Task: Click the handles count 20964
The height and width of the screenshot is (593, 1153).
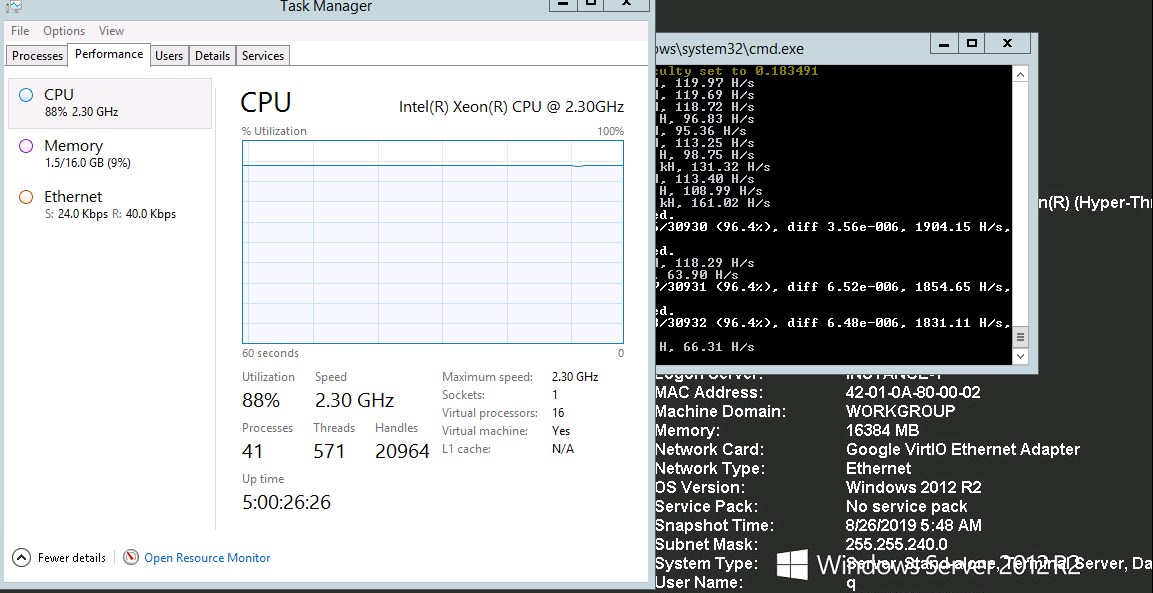Action: (x=402, y=451)
